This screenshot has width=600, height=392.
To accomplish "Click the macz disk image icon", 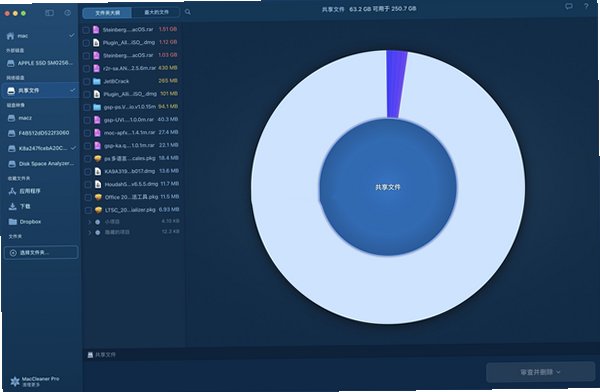I will 12,118.
